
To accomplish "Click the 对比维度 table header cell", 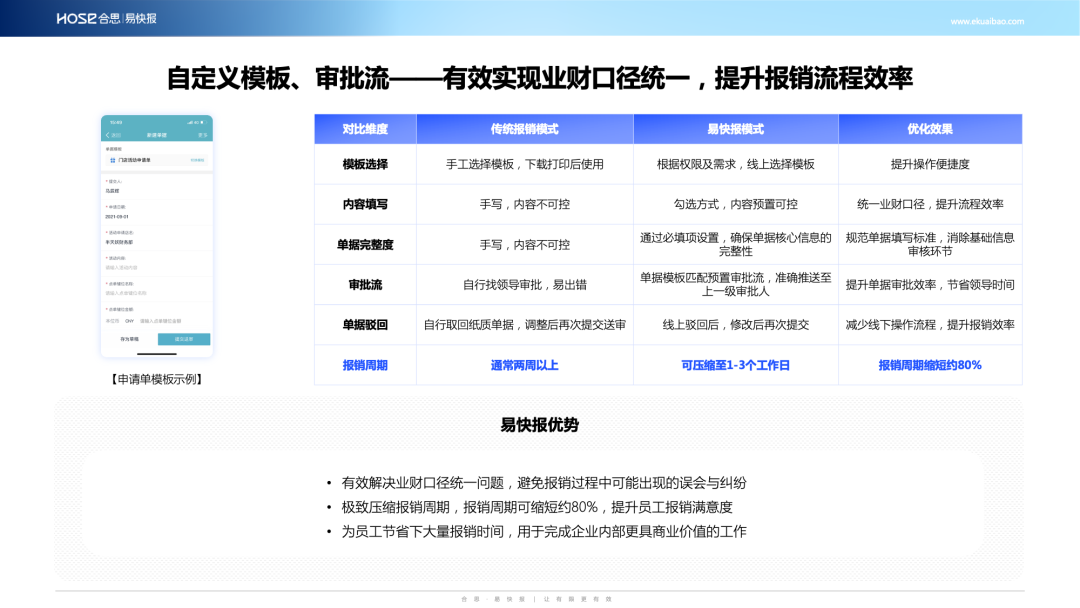I will coord(365,129).
